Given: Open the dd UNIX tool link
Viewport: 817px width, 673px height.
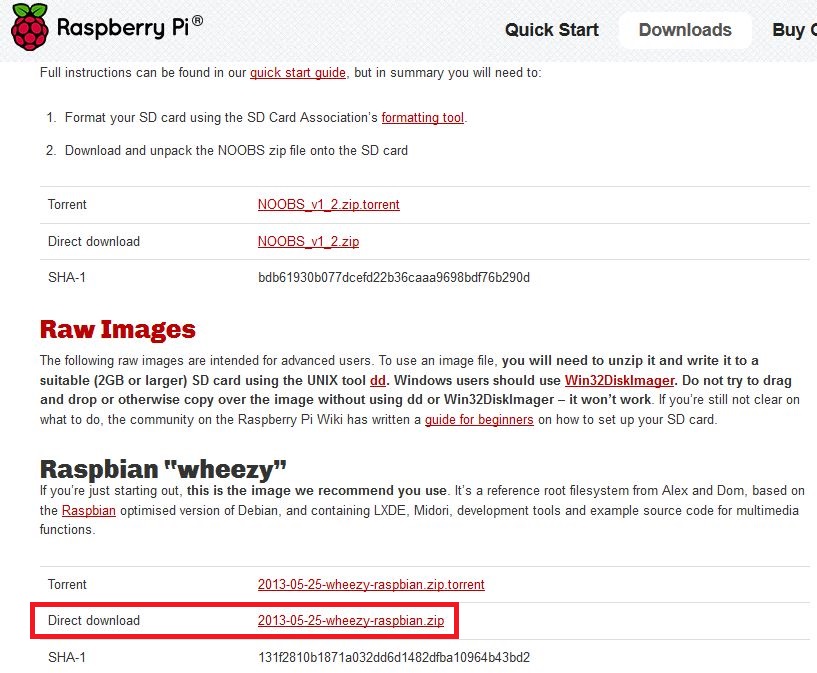Looking at the screenshot, I should (x=377, y=381).
